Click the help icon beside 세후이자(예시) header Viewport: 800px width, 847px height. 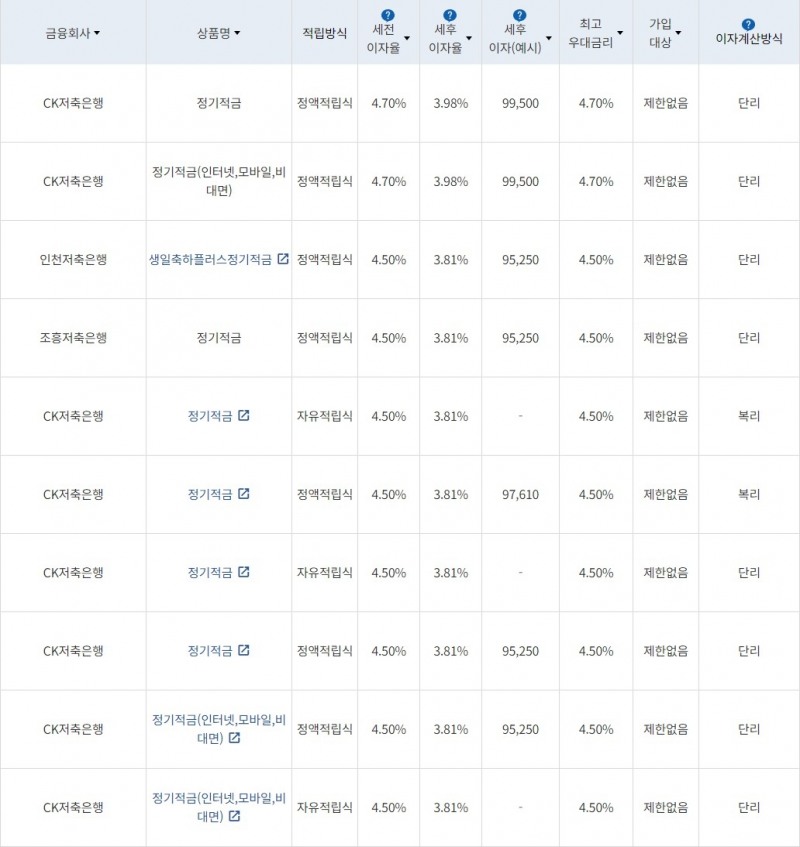518,13
